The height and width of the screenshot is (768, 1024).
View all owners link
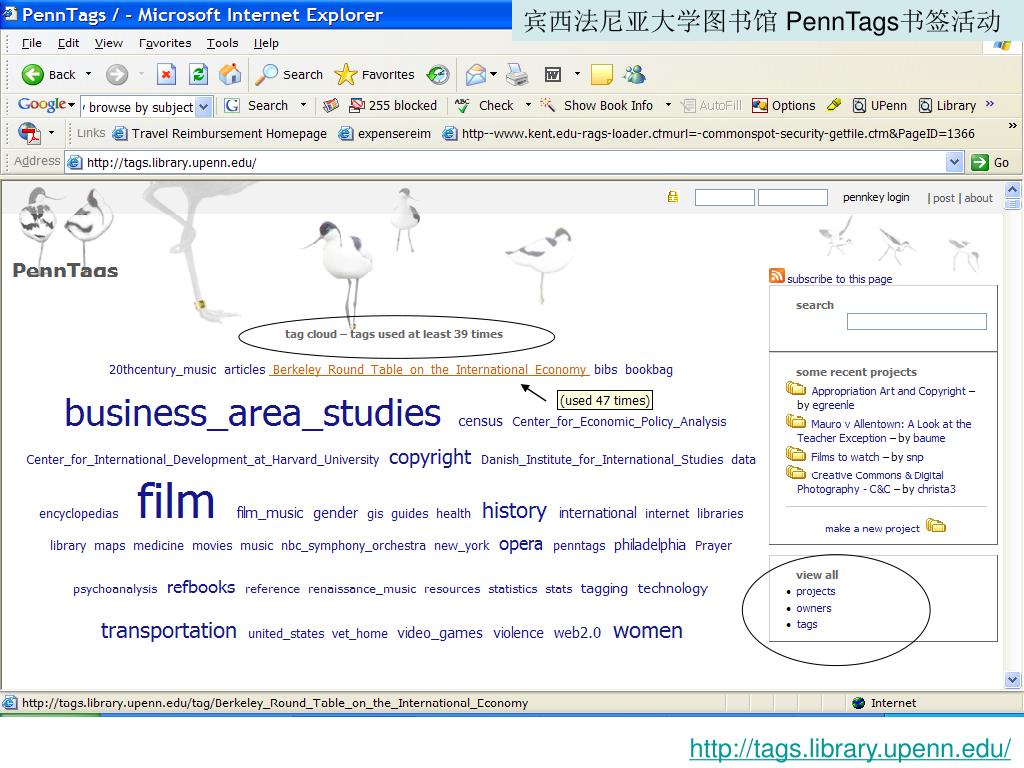pyautogui.click(x=813, y=608)
